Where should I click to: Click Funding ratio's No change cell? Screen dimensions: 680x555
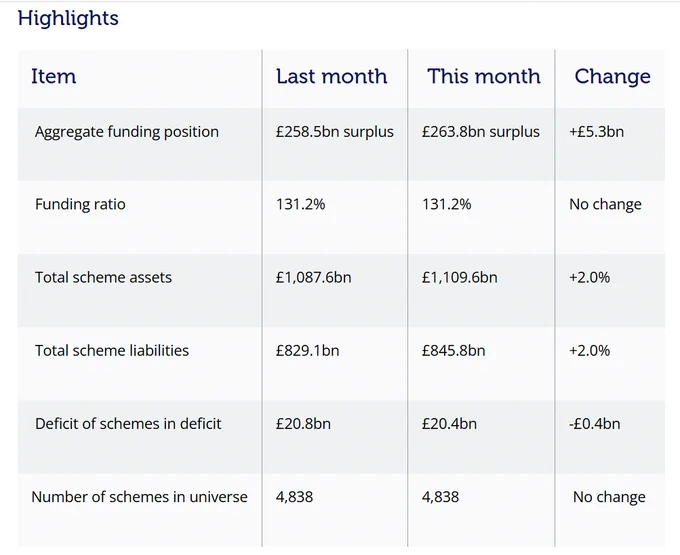[x=605, y=204]
